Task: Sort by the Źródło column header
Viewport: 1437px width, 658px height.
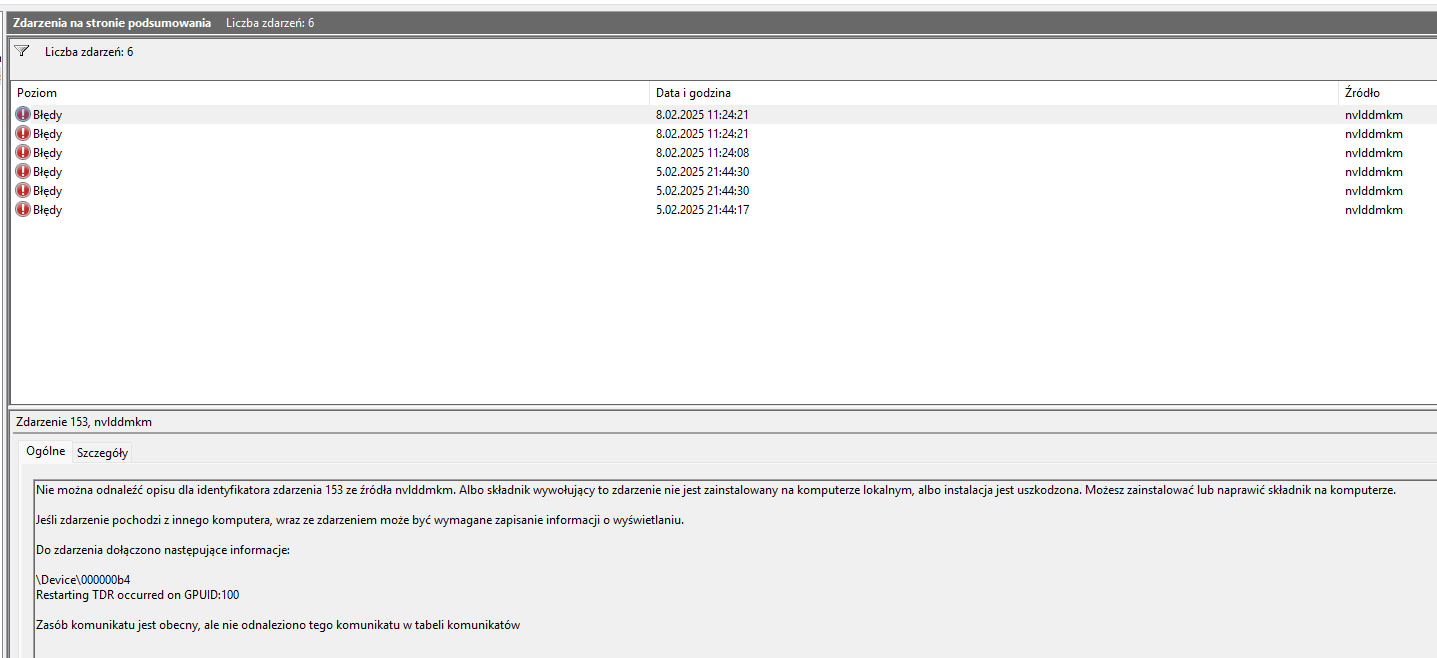Action: [1388, 93]
